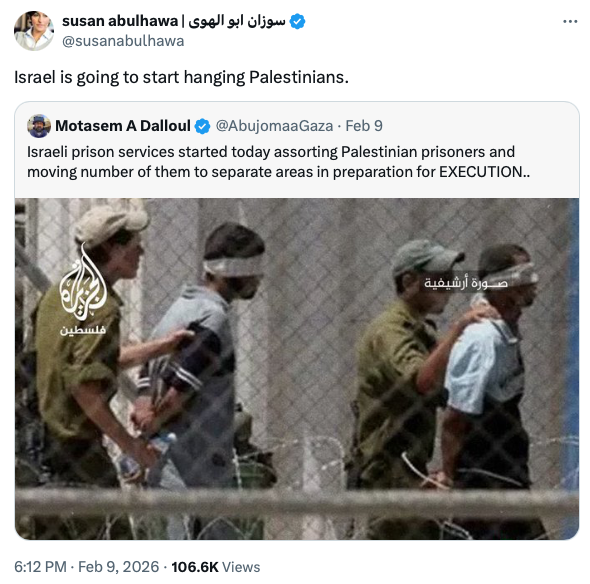Click the Feb 9 date on quoted tweet
The image size is (590, 584).
coord(364,126)
